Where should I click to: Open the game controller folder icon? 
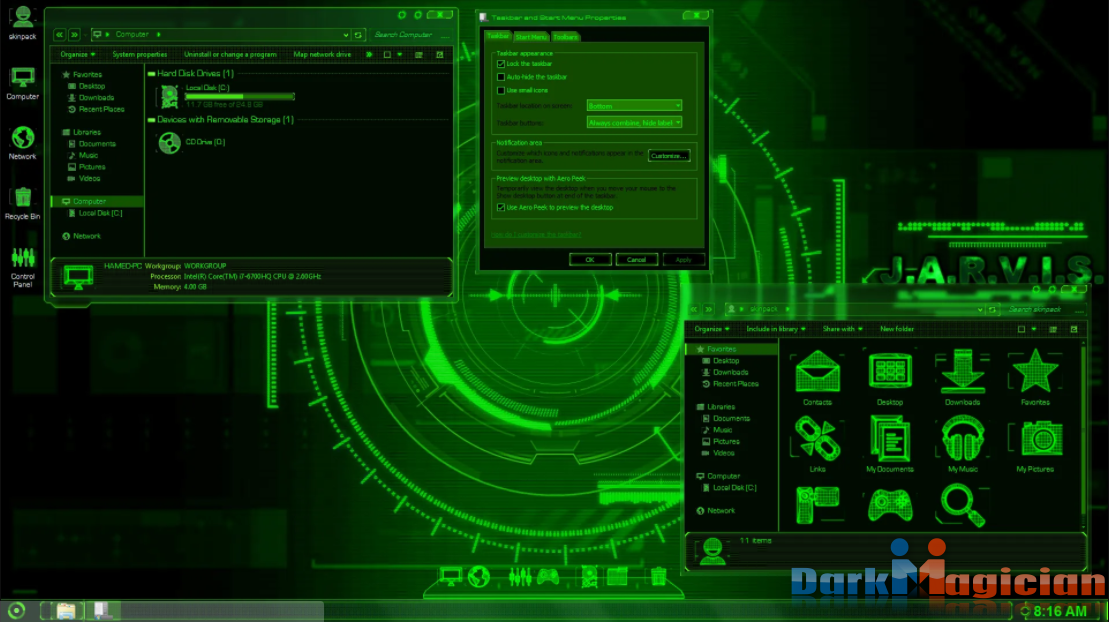point(890,505)
